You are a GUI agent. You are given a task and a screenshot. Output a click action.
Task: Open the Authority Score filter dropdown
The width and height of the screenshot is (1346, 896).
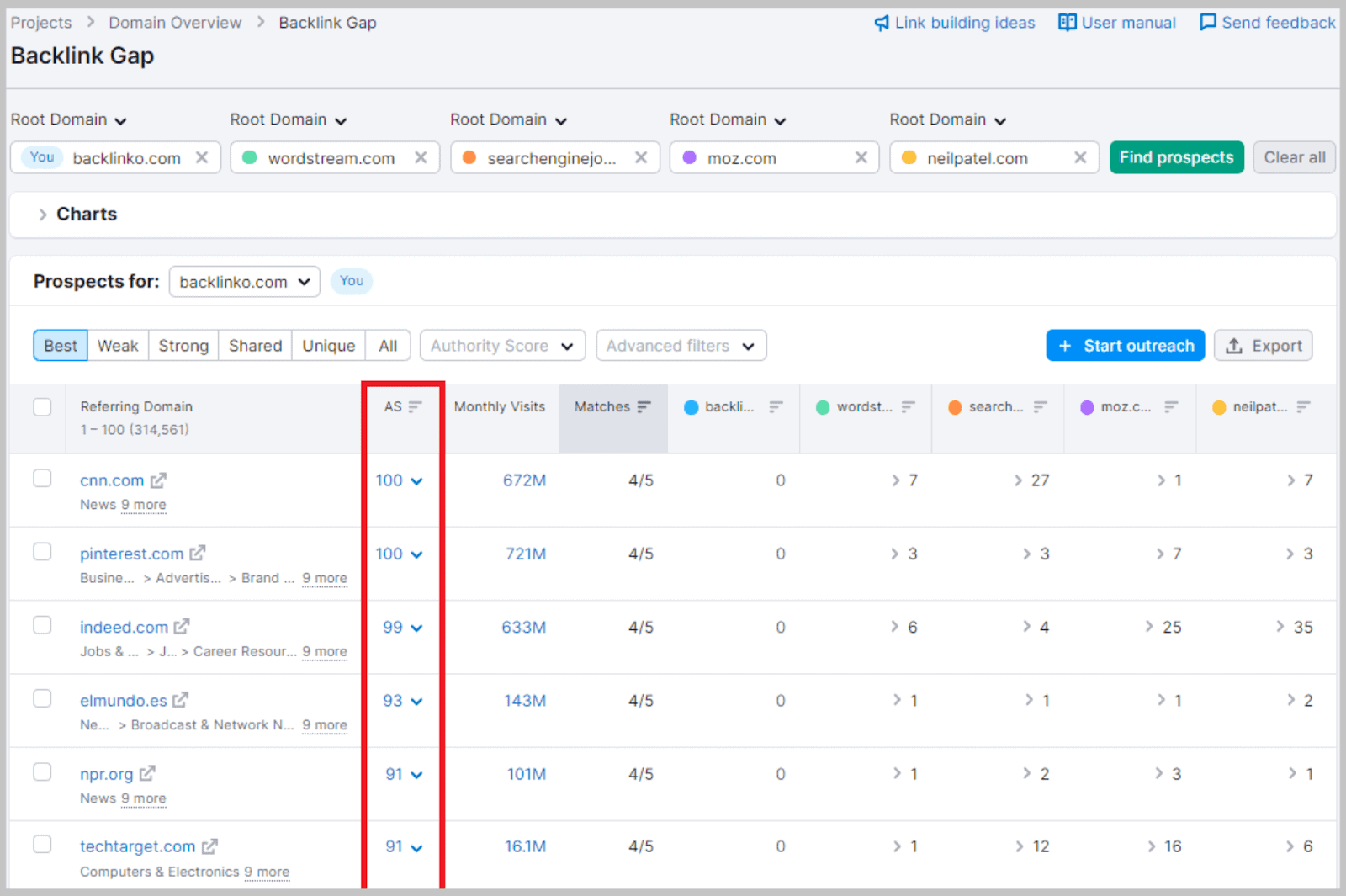tap(502, 346)
